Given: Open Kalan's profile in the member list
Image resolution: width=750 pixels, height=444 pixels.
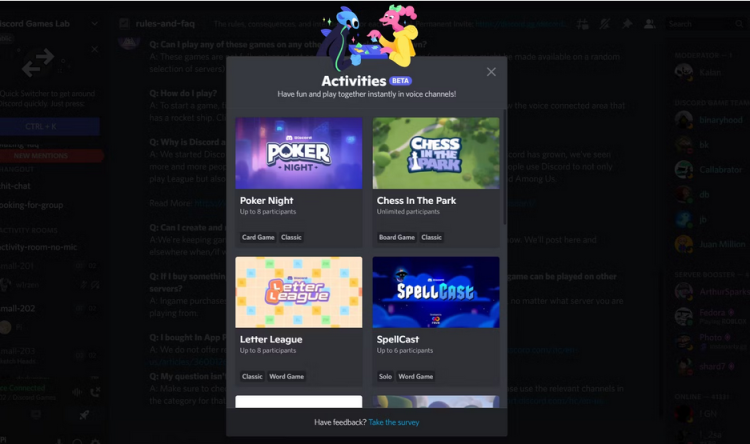Looking at the screenshot, I should pyautogui.click(x=710, y=72).
